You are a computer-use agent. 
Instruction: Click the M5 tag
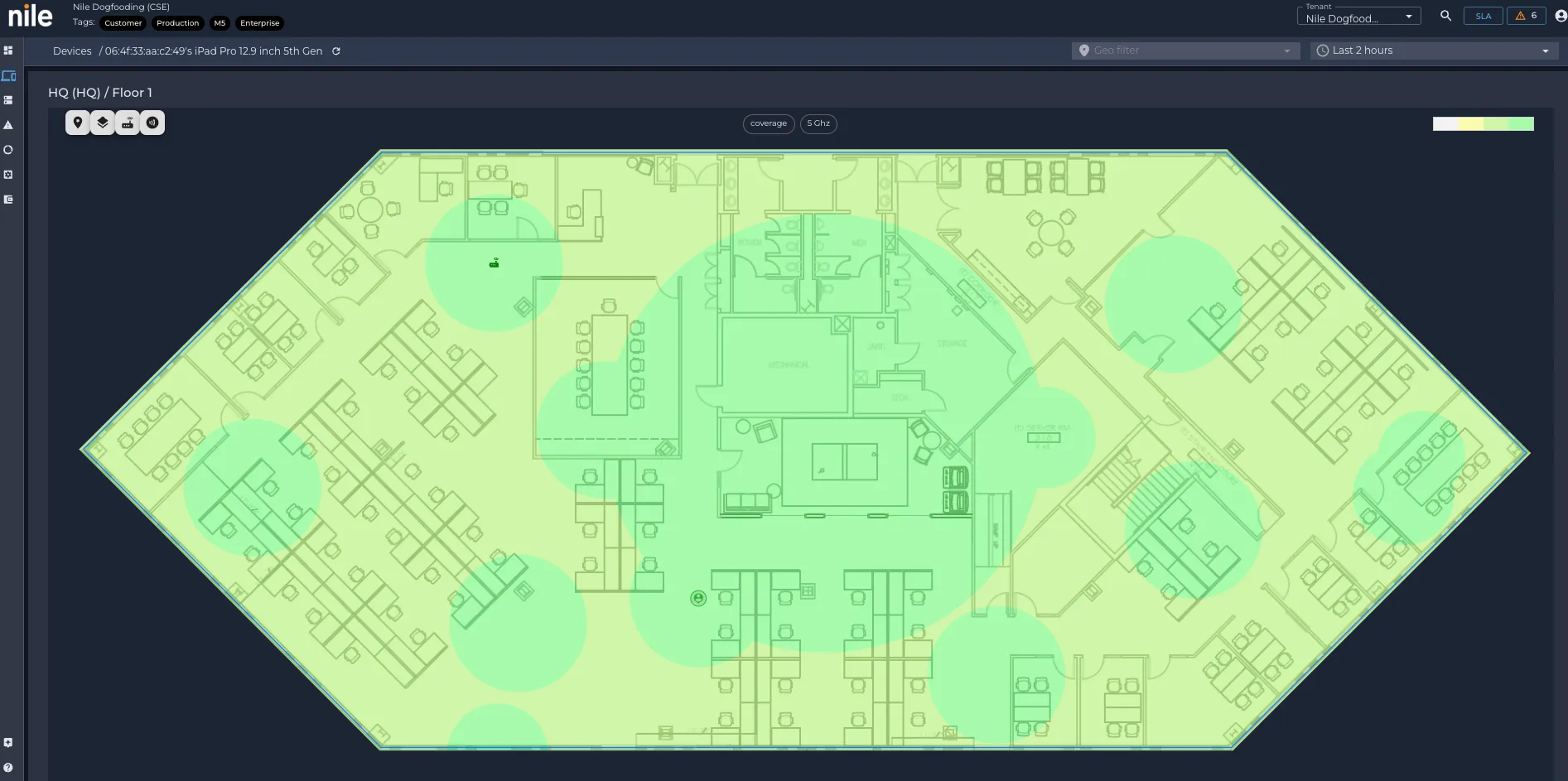pyautogui.click(x=220, y=23)
